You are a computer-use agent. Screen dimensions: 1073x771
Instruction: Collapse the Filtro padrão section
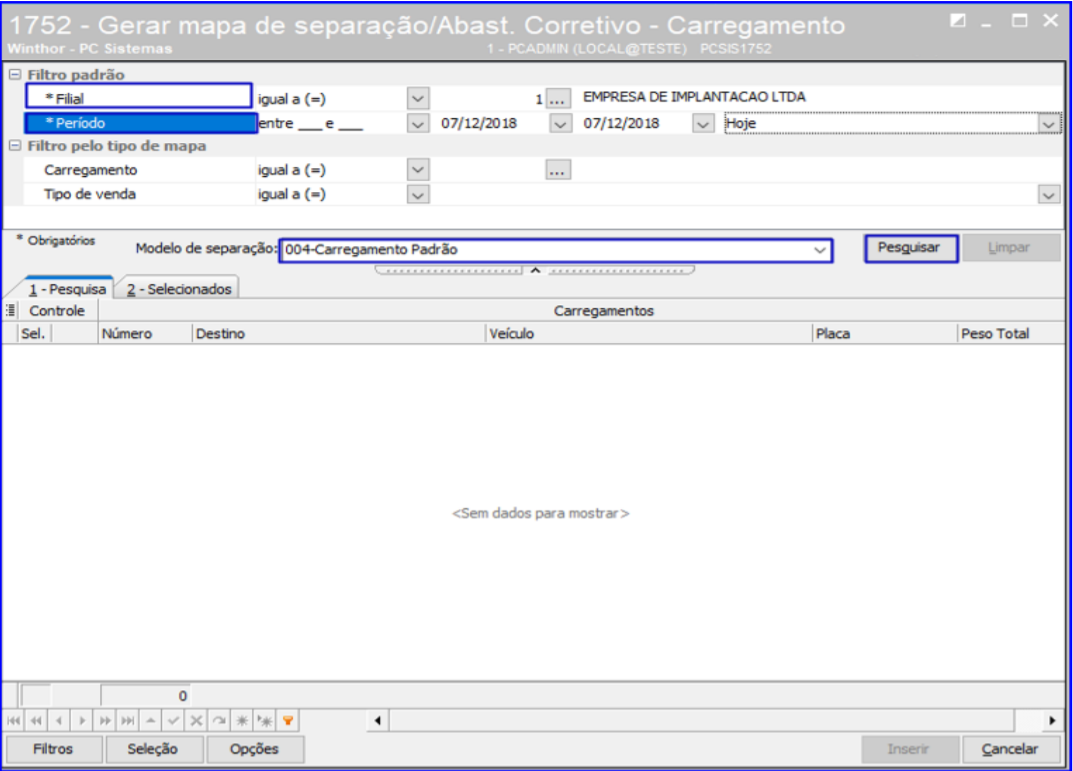coord(15,75)
